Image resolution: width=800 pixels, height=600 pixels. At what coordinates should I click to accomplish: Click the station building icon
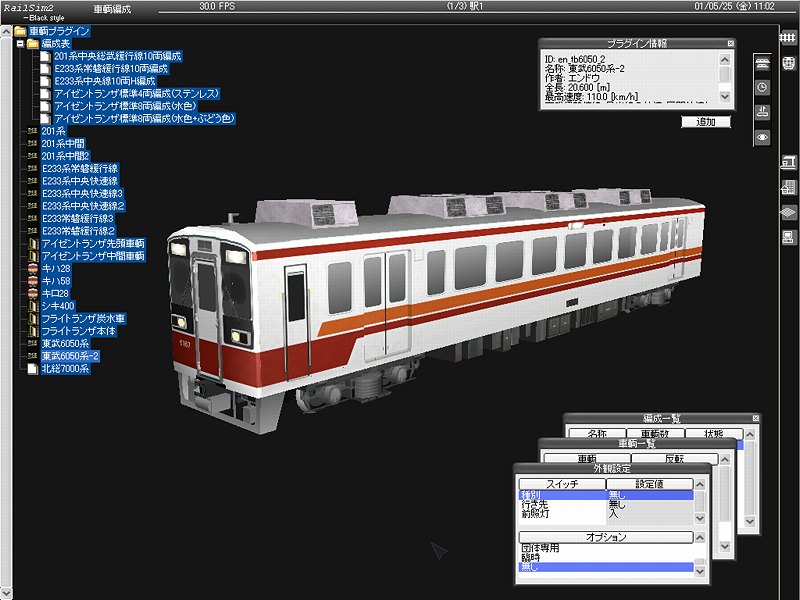(788, 162)
